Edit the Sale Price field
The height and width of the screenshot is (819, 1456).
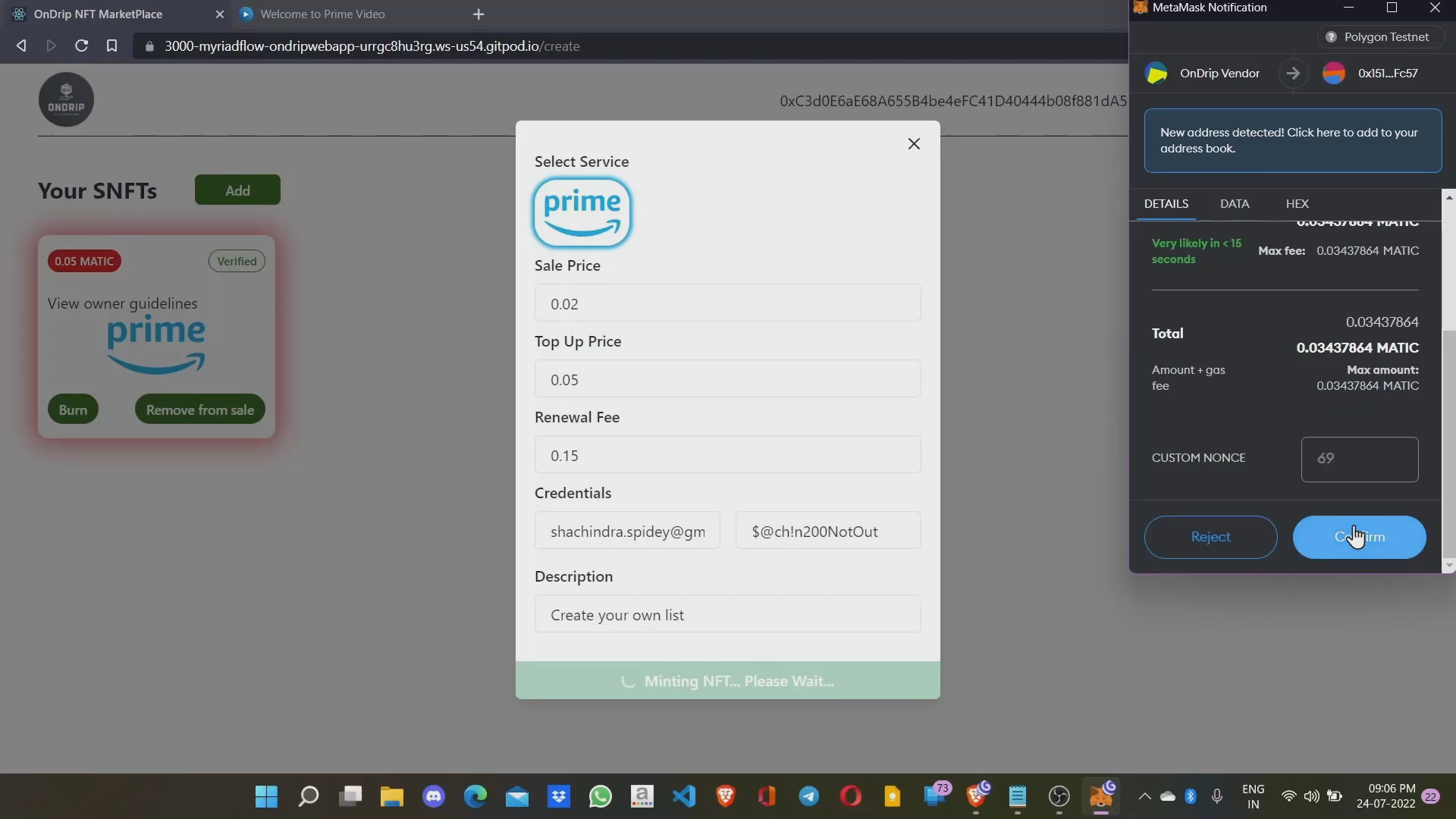pos(728,303)
